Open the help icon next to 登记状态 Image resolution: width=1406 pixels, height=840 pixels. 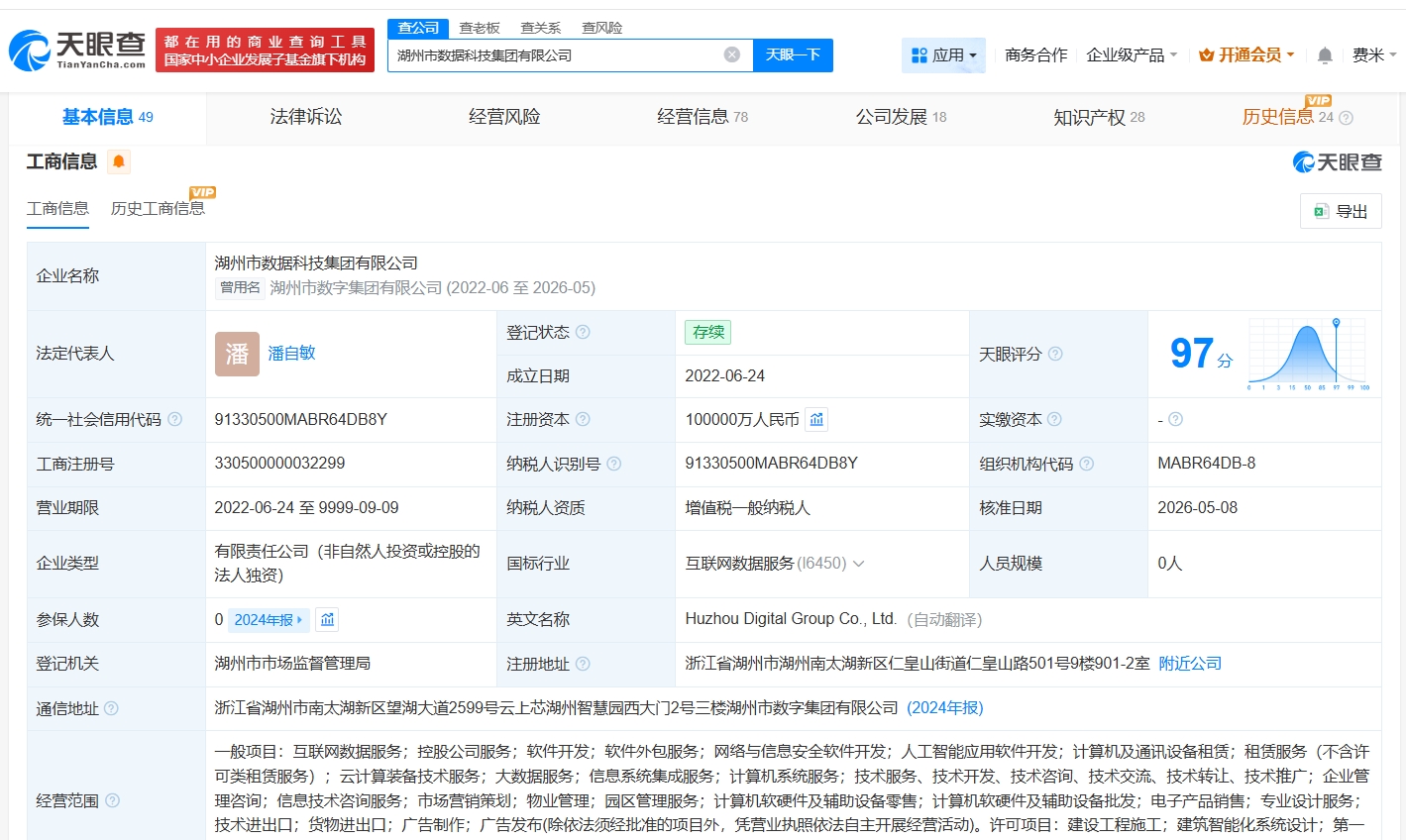(x=583, y=332)
